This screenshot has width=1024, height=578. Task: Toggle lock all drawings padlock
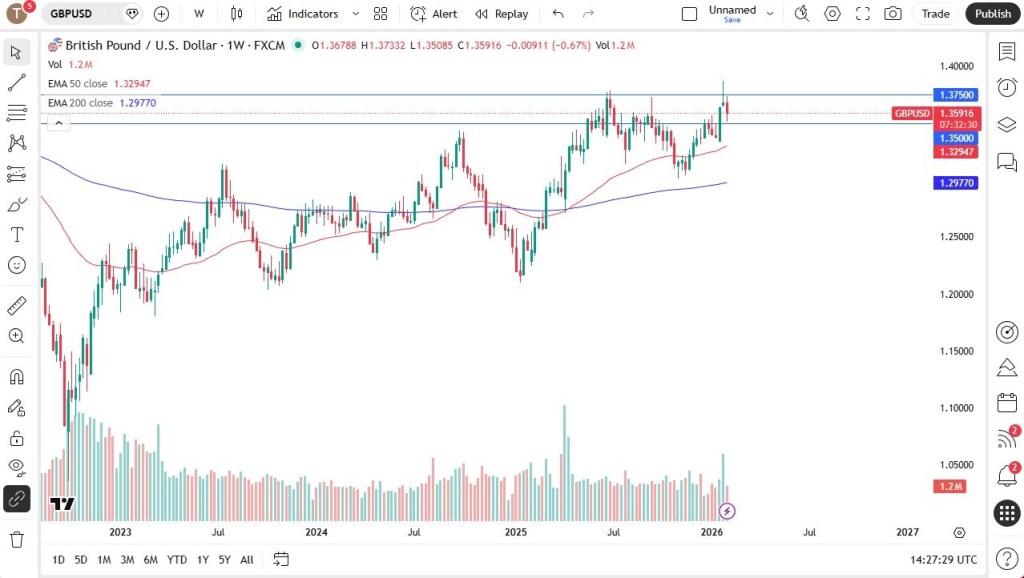16,438
